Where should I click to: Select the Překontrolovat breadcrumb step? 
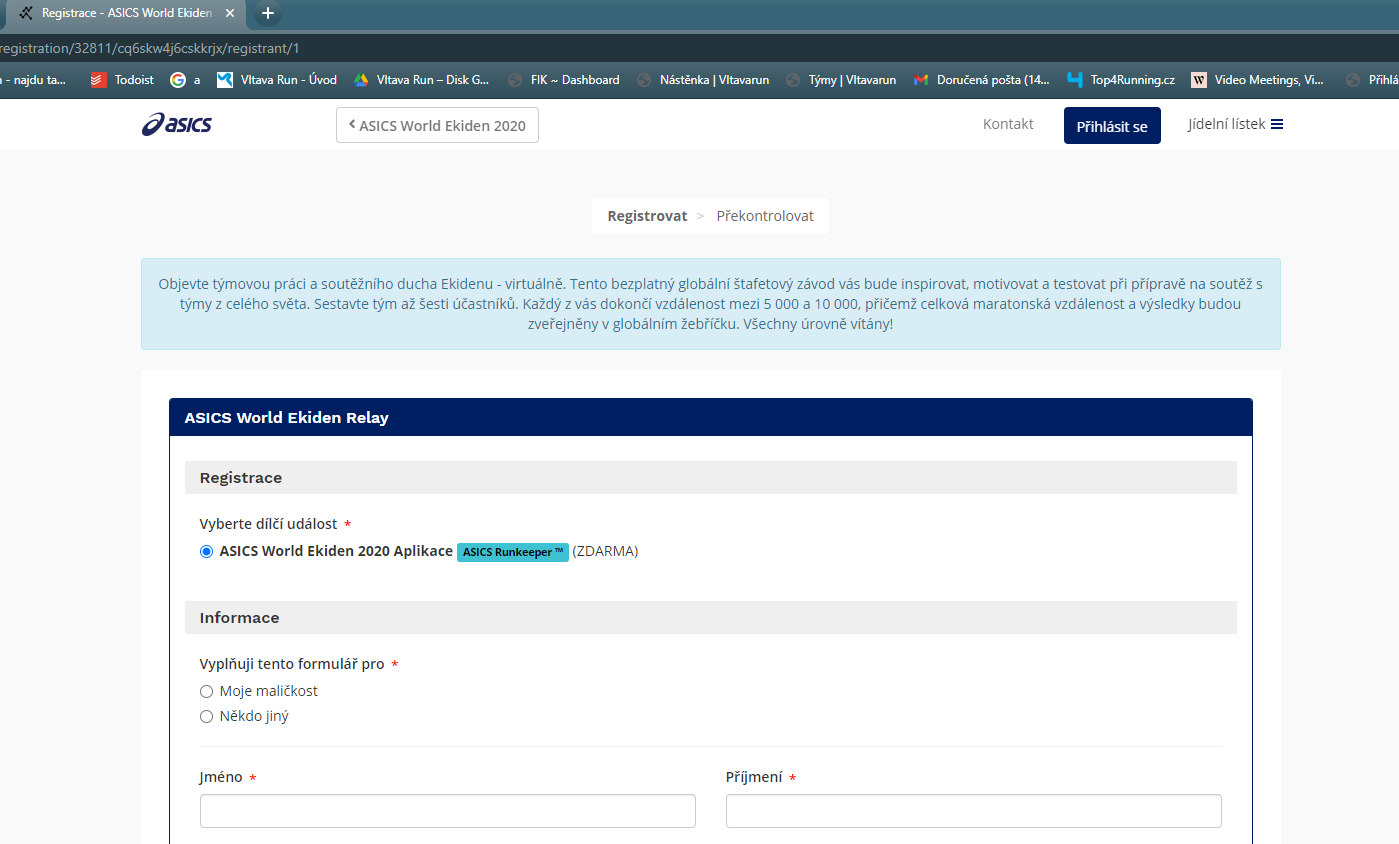pyautogui.click(x=765, y=216)
